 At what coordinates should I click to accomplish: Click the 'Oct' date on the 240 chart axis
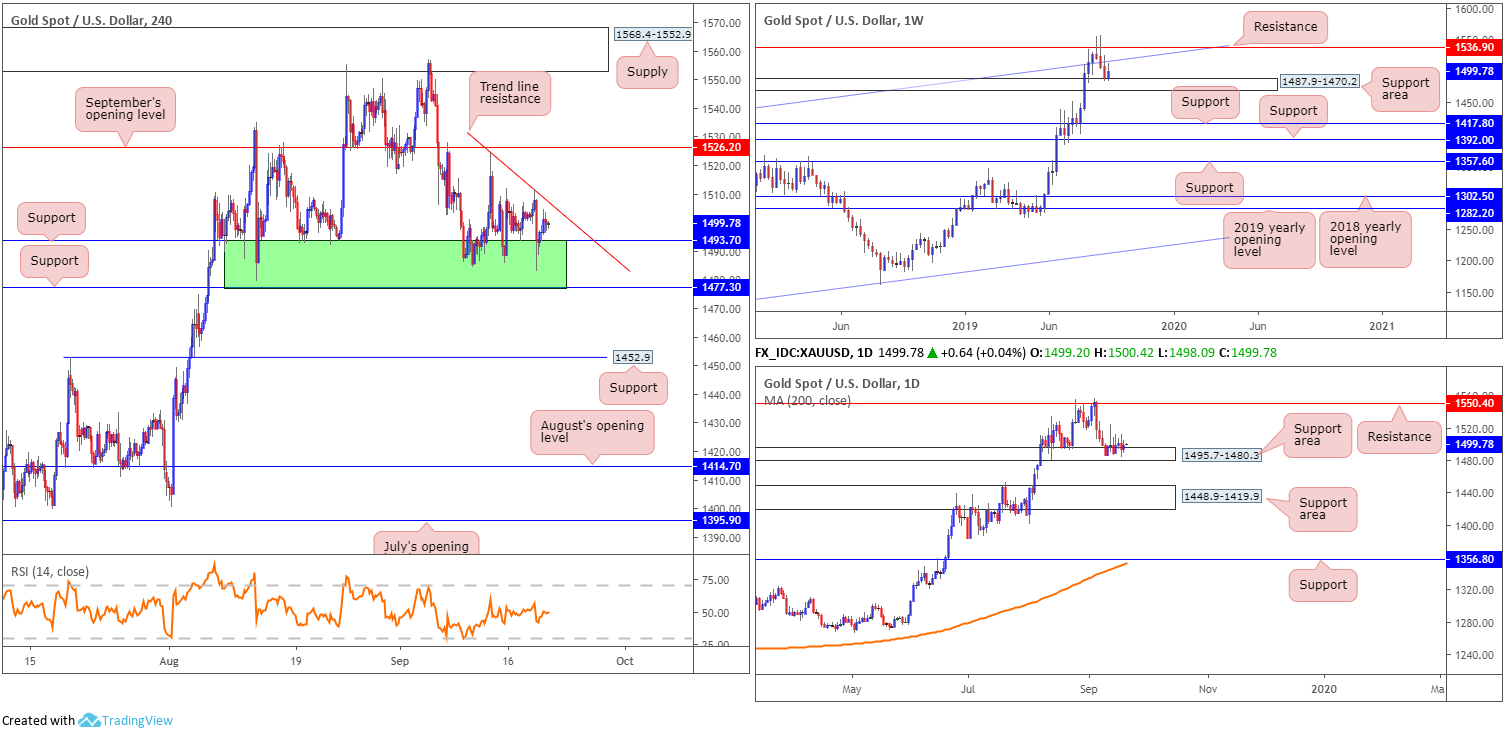click(x=625, y=662)
